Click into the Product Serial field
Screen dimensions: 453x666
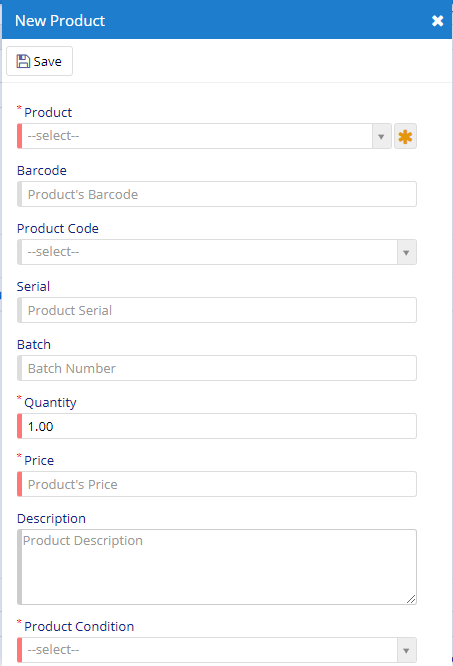[x=217, y=310]
